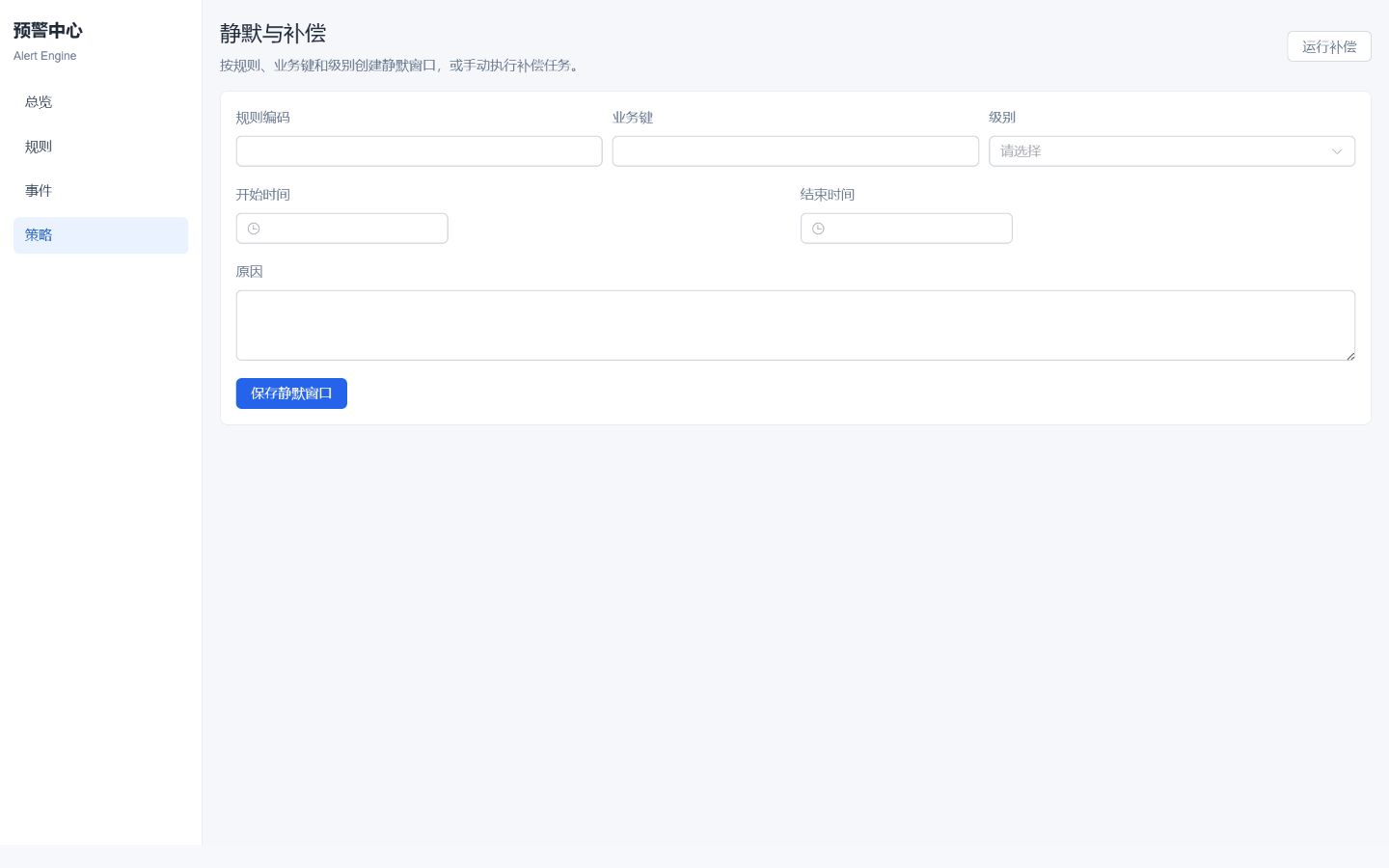Go to the 规则 sidebar item
Viewport: 1389px width, 868px height.
(100, 147)
